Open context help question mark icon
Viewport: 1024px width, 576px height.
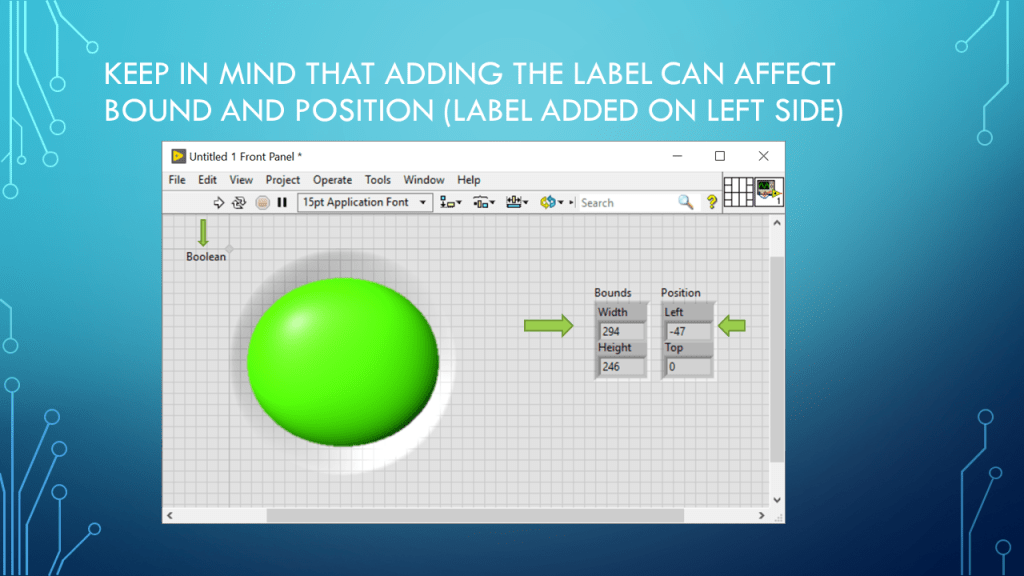pyautogui.click(x=712, y=202)
